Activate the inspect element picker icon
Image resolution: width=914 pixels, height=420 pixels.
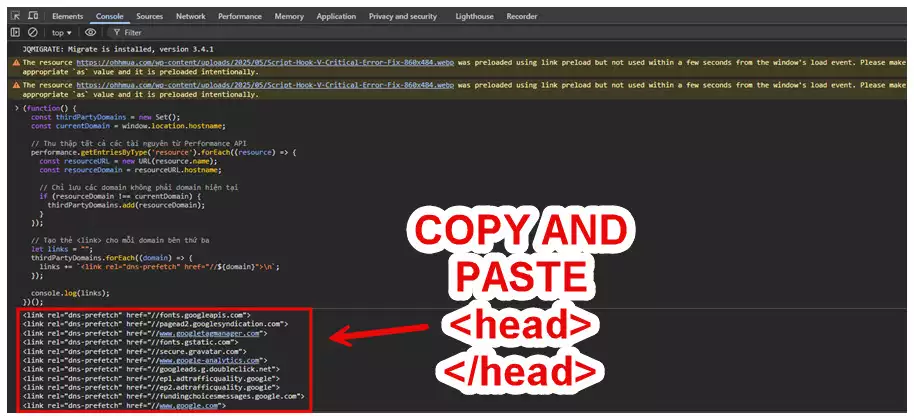(x=16, y=16)
